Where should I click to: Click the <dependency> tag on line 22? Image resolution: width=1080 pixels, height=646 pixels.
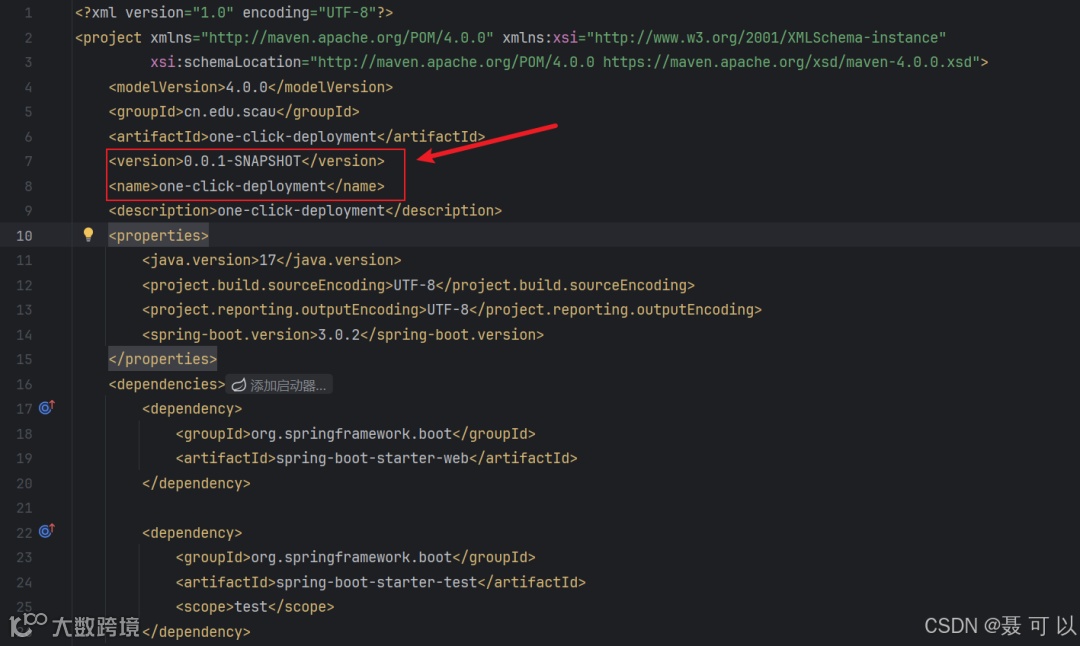coord(192,532)
